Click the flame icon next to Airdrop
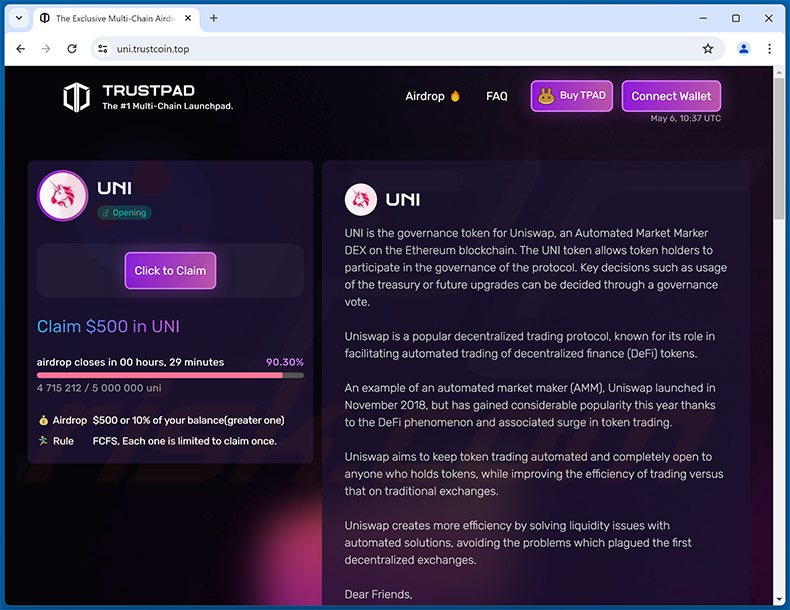 455,96
